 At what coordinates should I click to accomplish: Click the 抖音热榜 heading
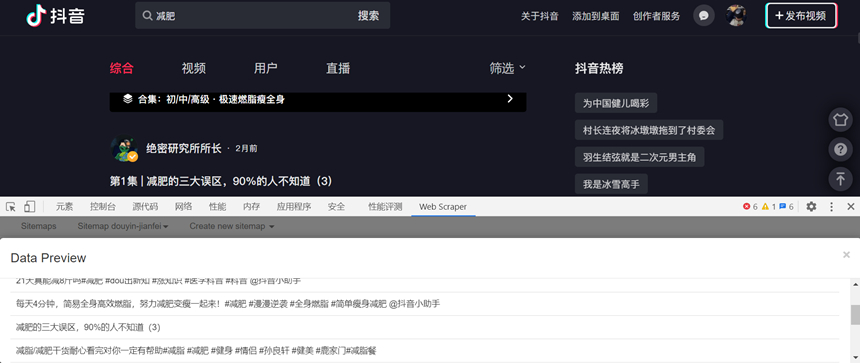[x=599, y=69]
